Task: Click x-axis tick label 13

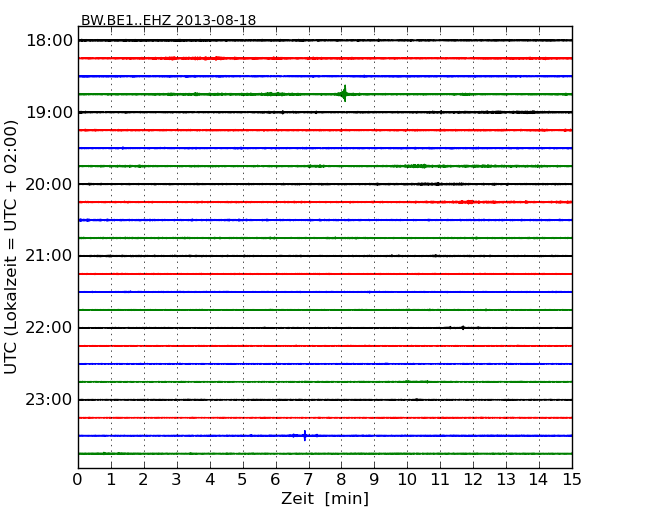Action: point(506,480)
